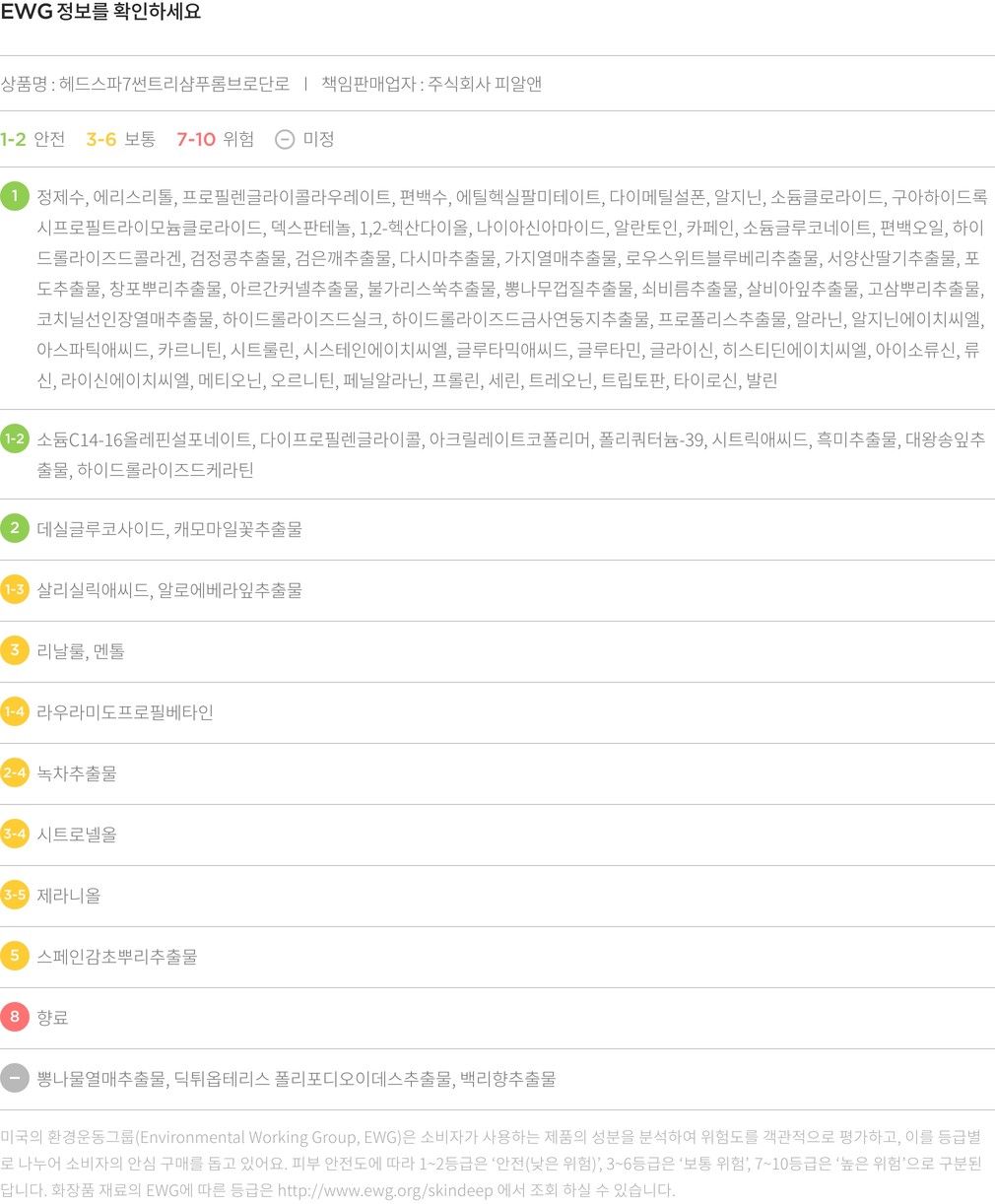Click the yellow 3-5 grade badge
This screenshot has width=995, height=1204.
tap(15, 895)
